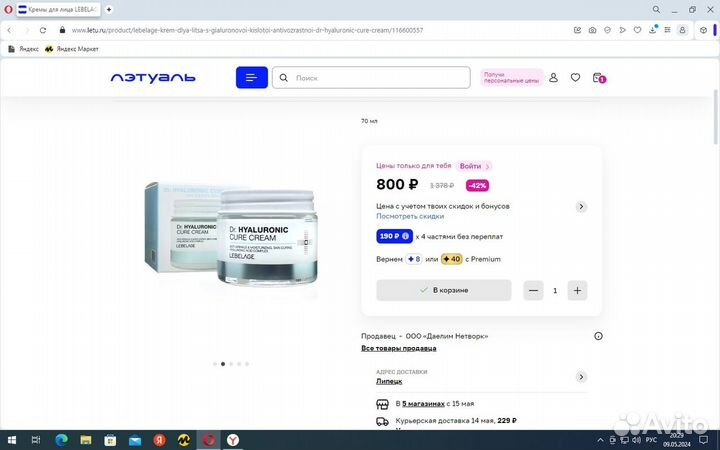Expand price with discounts chevron
720x450 pixels.
[x=581, y=207]
